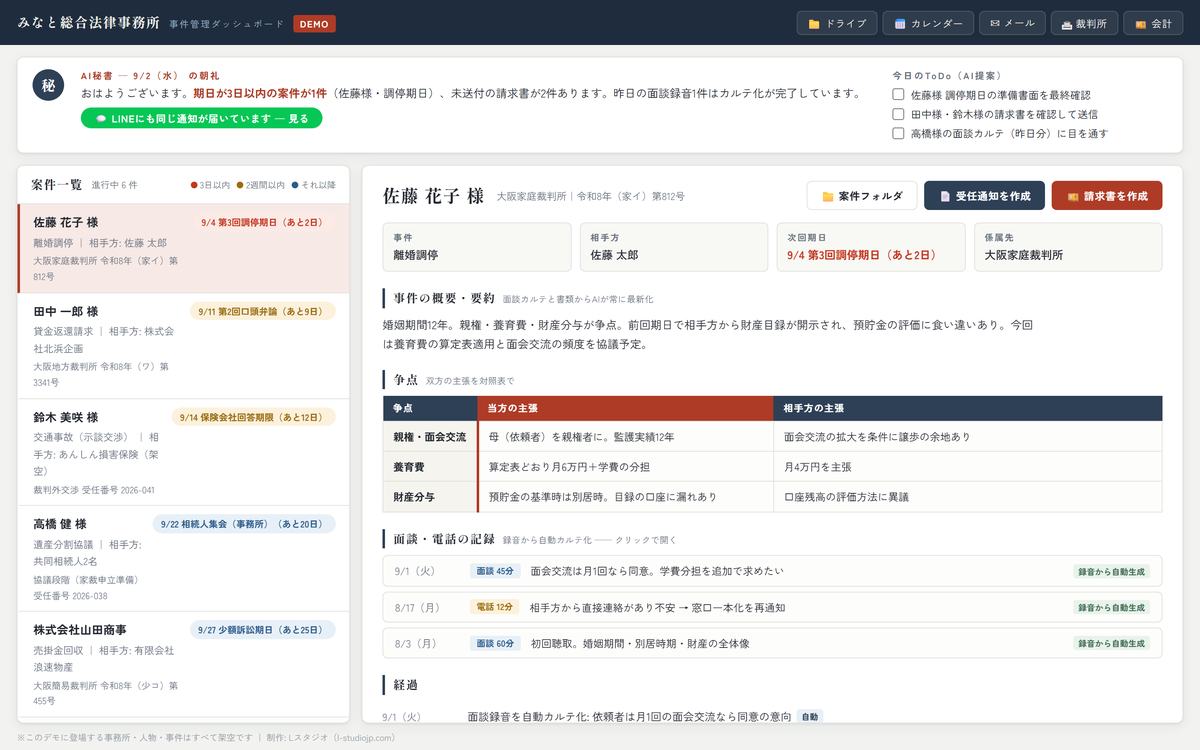Click the みなと総合法律事務所 title

pos(88,22)
